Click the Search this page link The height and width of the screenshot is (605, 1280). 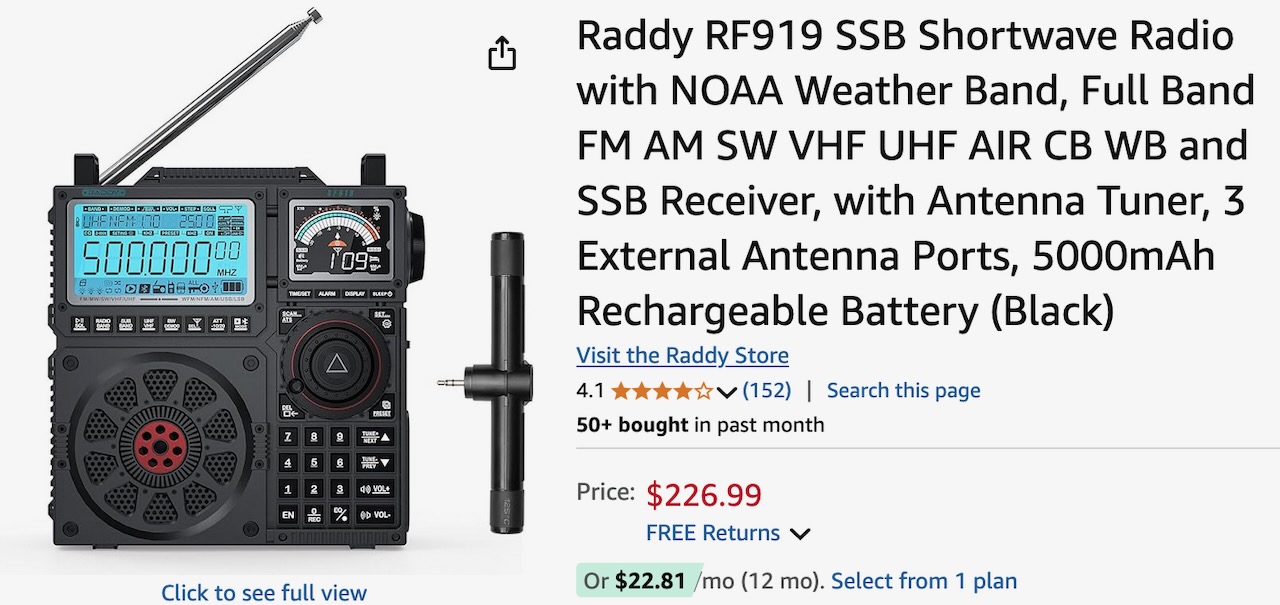[903, 390]
